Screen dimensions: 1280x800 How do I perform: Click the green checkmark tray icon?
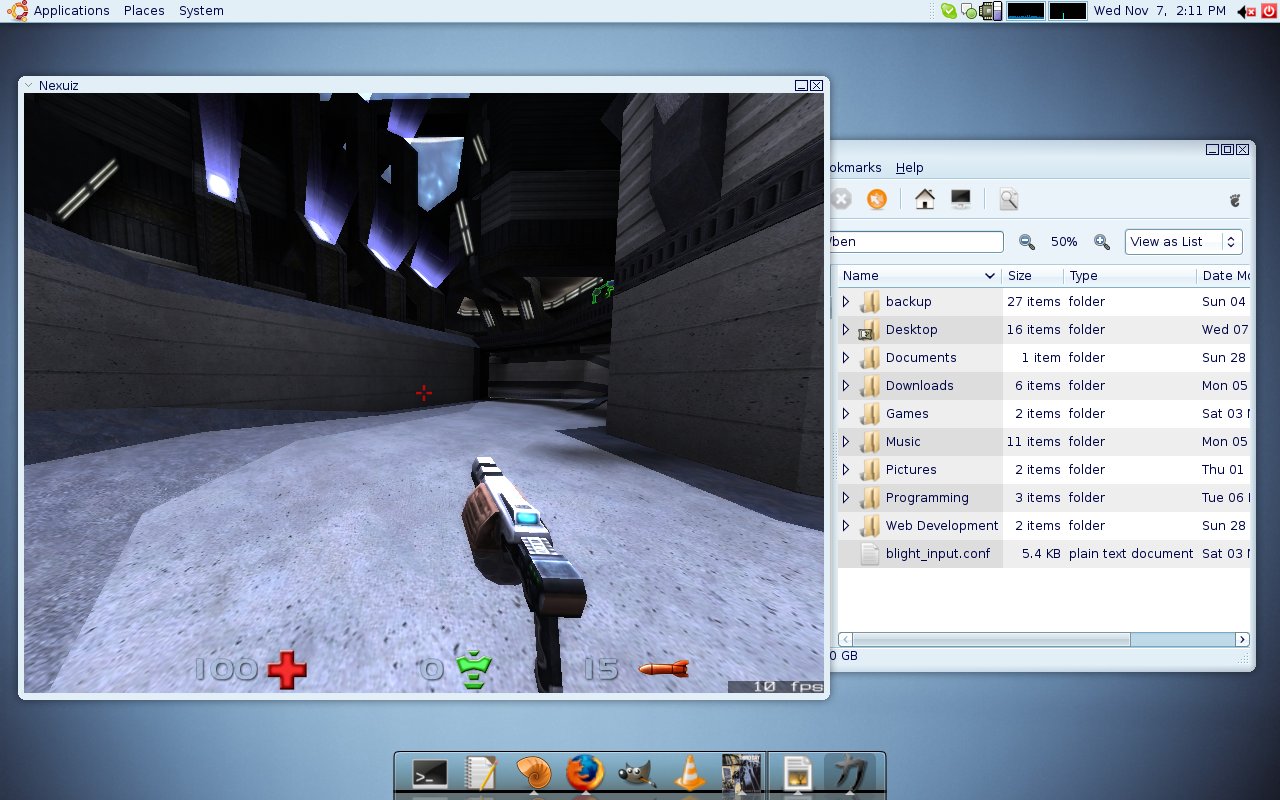pos(949,11)
